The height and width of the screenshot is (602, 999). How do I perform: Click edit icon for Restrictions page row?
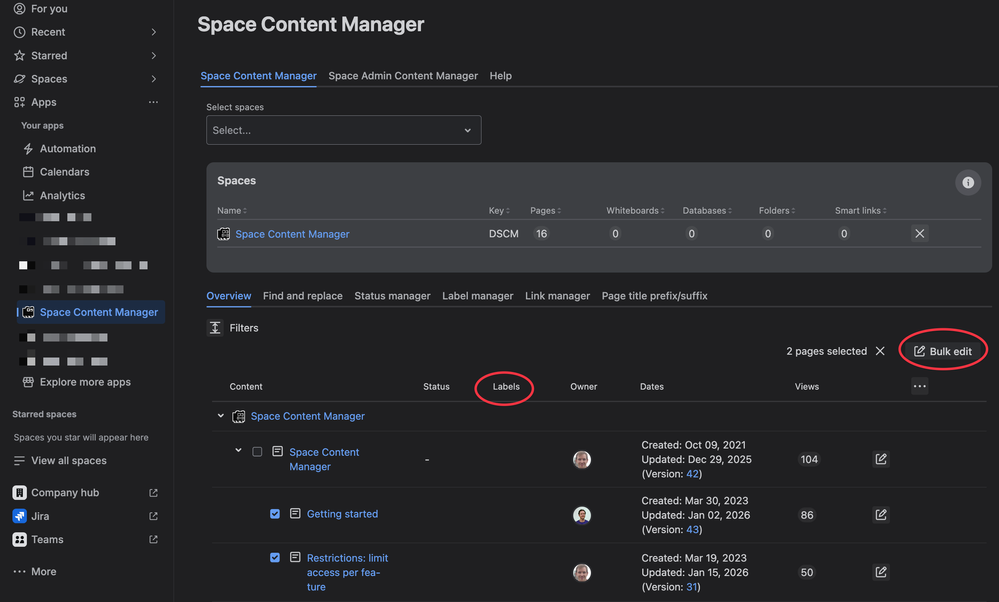pyautogui.click(x=880, y=572)
